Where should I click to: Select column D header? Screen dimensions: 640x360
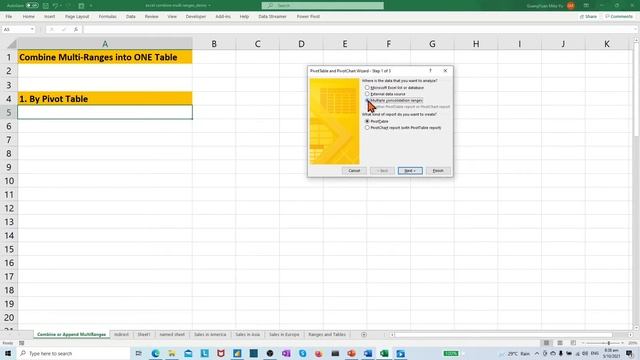tap(301, 44)
